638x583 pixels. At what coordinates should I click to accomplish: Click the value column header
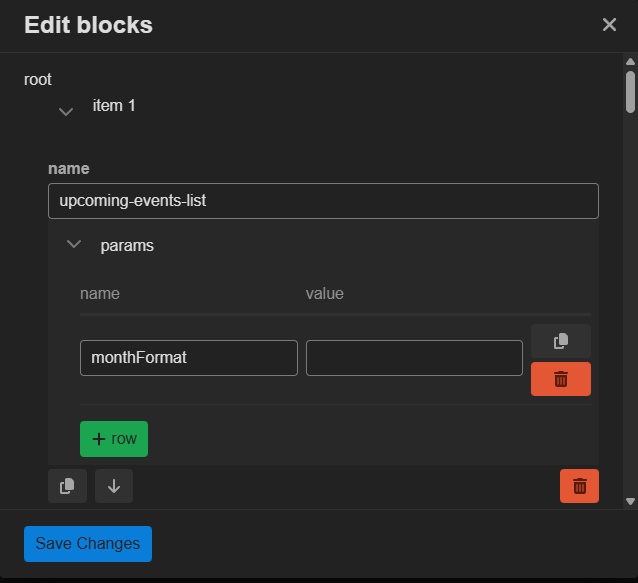325,294
